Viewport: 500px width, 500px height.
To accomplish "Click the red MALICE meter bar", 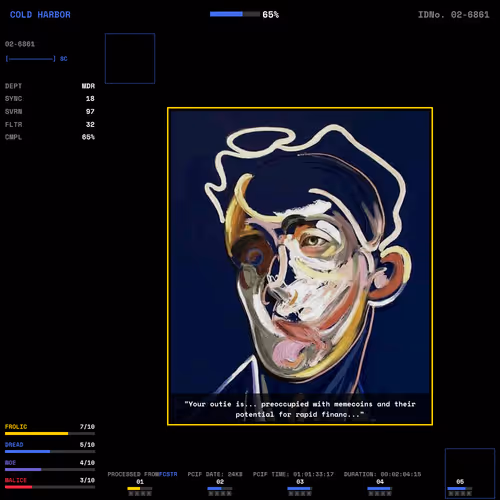I will [x=50, y=487].
